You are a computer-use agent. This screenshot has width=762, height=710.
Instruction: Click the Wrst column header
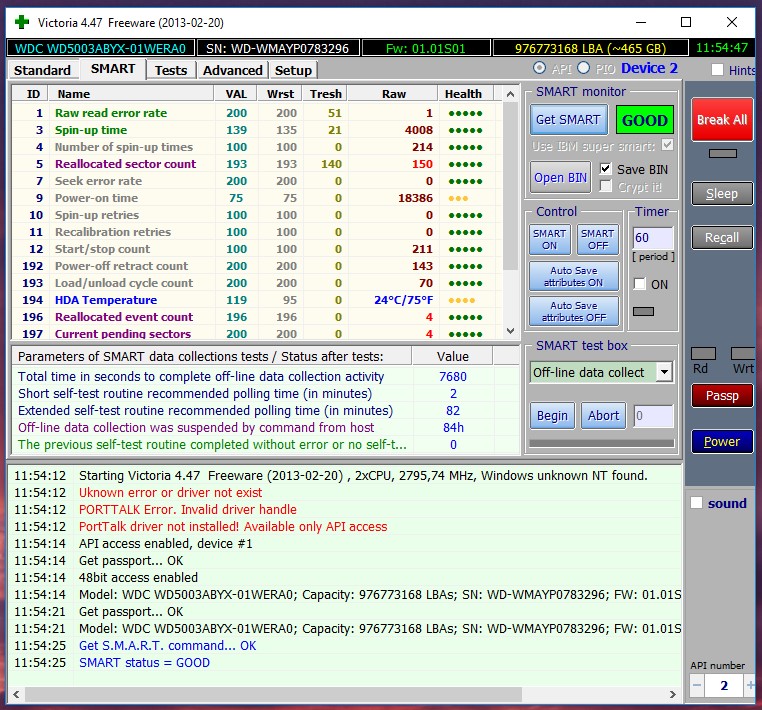(280, 94)
